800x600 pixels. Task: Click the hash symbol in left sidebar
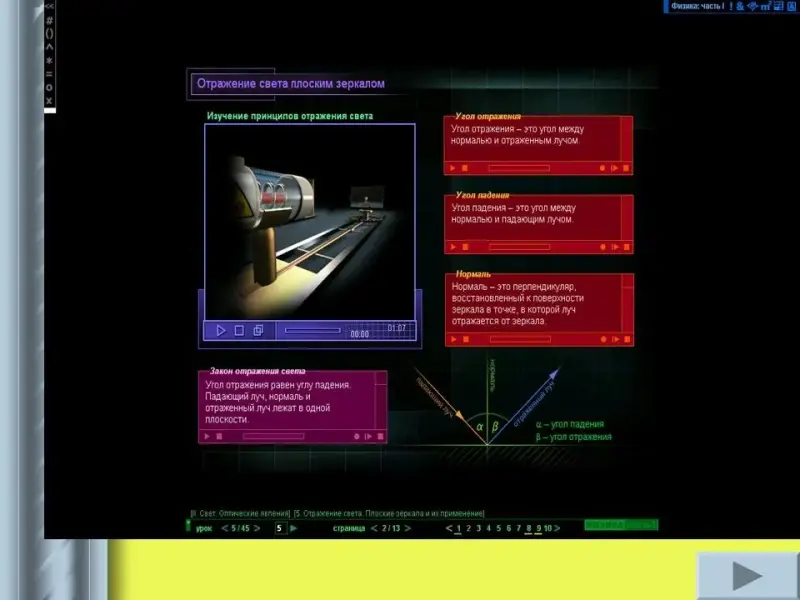pyautogui.click(x=49, y=19)
